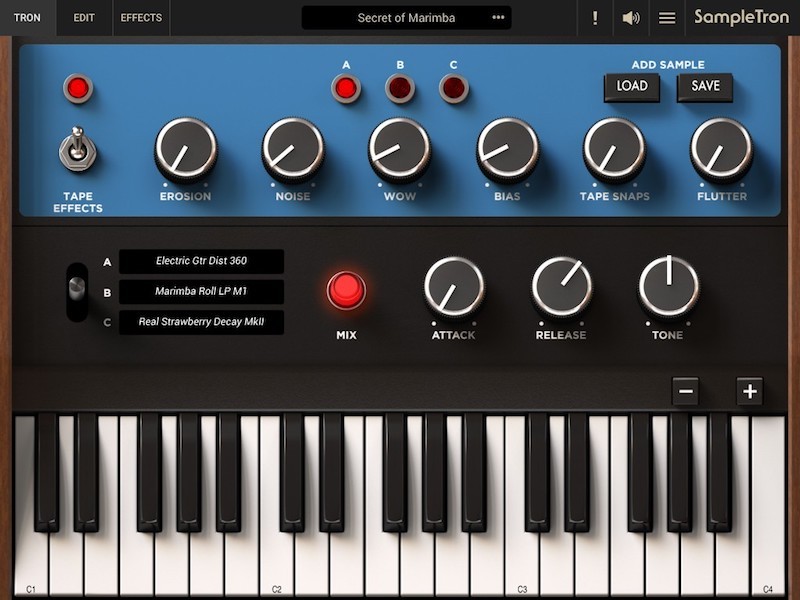Click the exclamation mark alert icon

(x=595, y=18)
